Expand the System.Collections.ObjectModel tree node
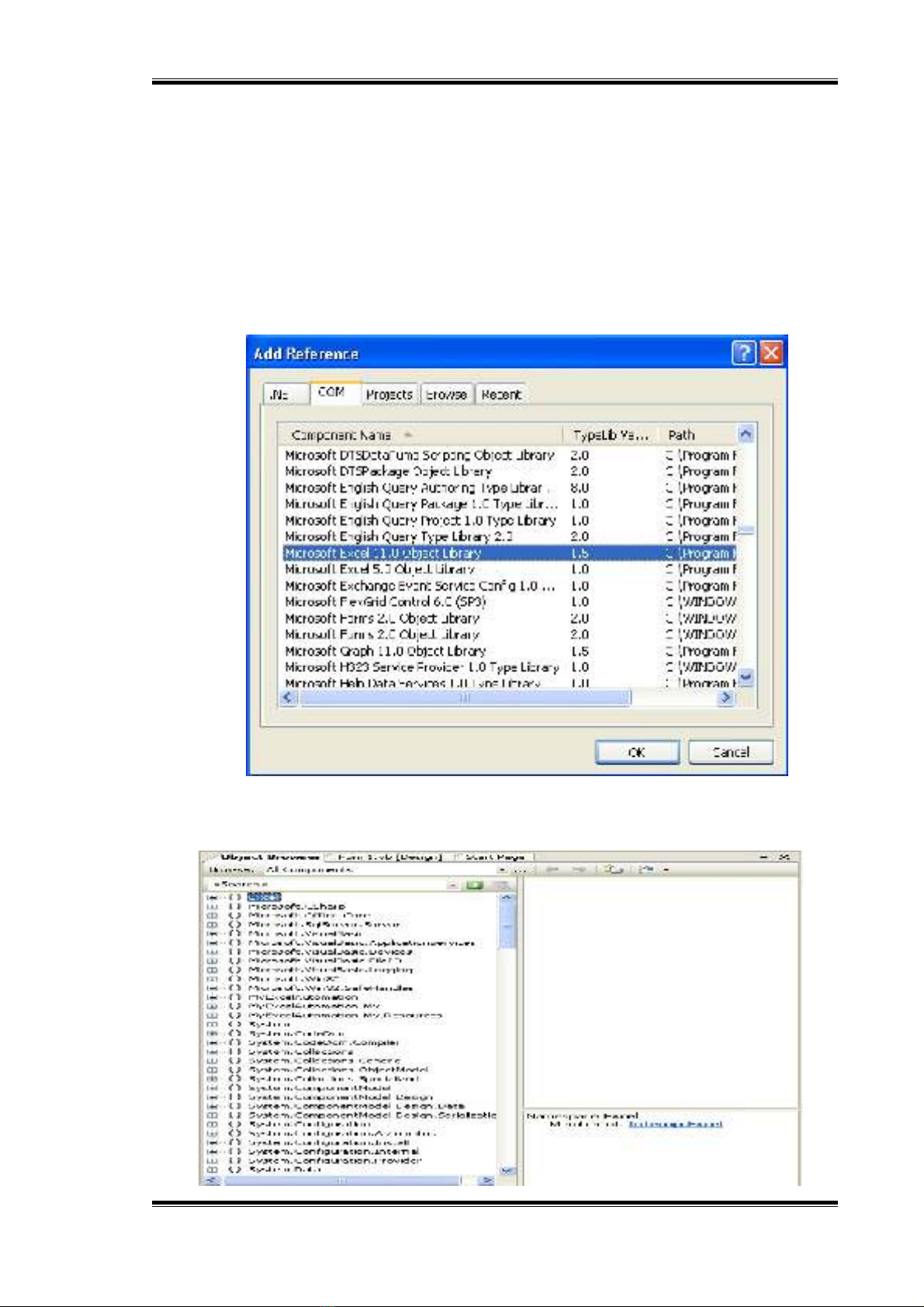Screen dimensions: 924x1307 (212, 1070)
